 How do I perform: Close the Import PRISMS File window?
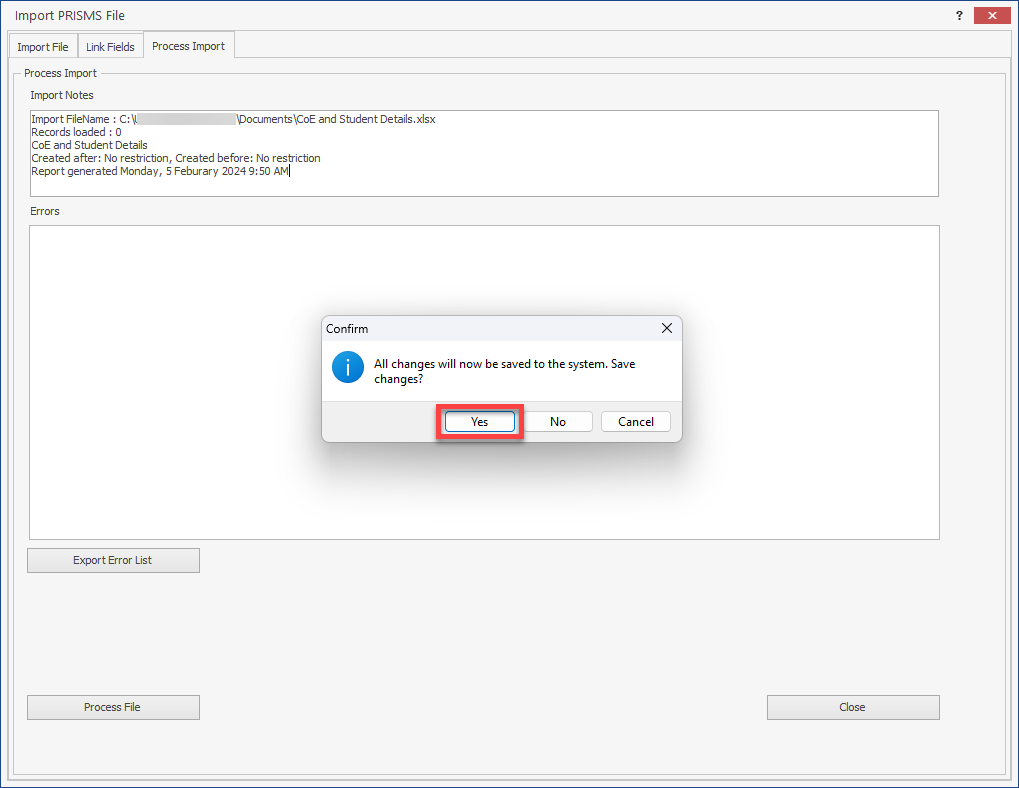click(991, 16)
